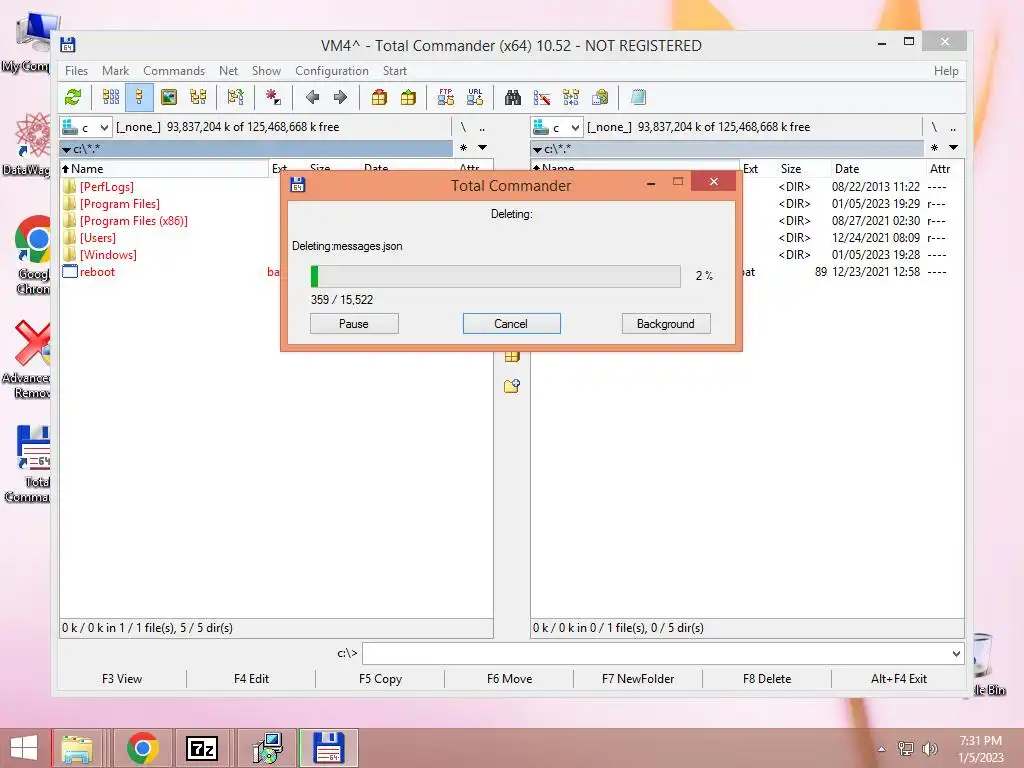The height and width of the screenshot is (768, 1024).
Task: Switch to Brief file list view icon
Action: tap(111, 98)
